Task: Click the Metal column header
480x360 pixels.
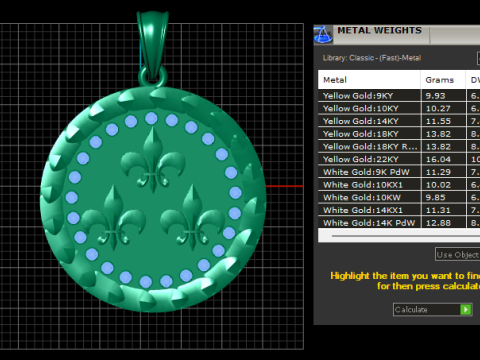Action: pos(369,80)
